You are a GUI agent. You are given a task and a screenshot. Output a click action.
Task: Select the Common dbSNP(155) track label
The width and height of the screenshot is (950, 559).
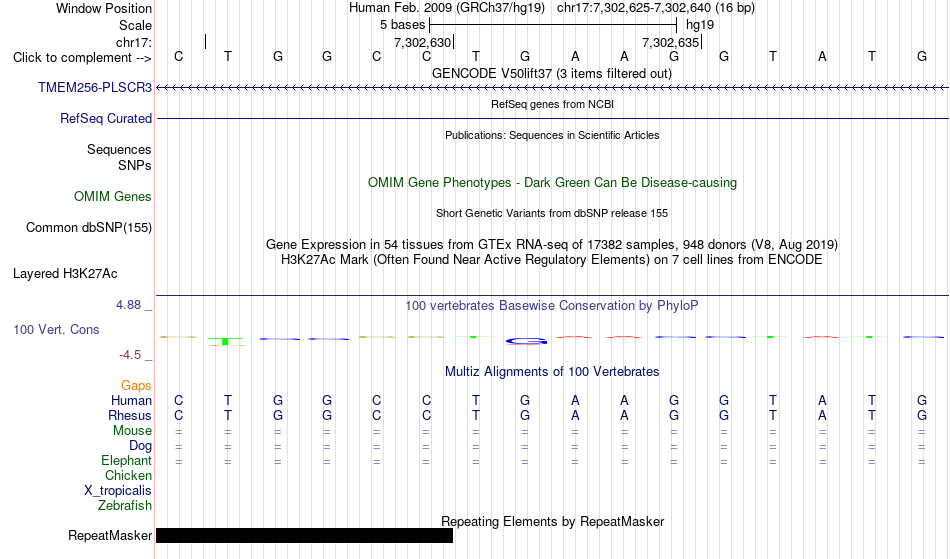coord(88,228)
